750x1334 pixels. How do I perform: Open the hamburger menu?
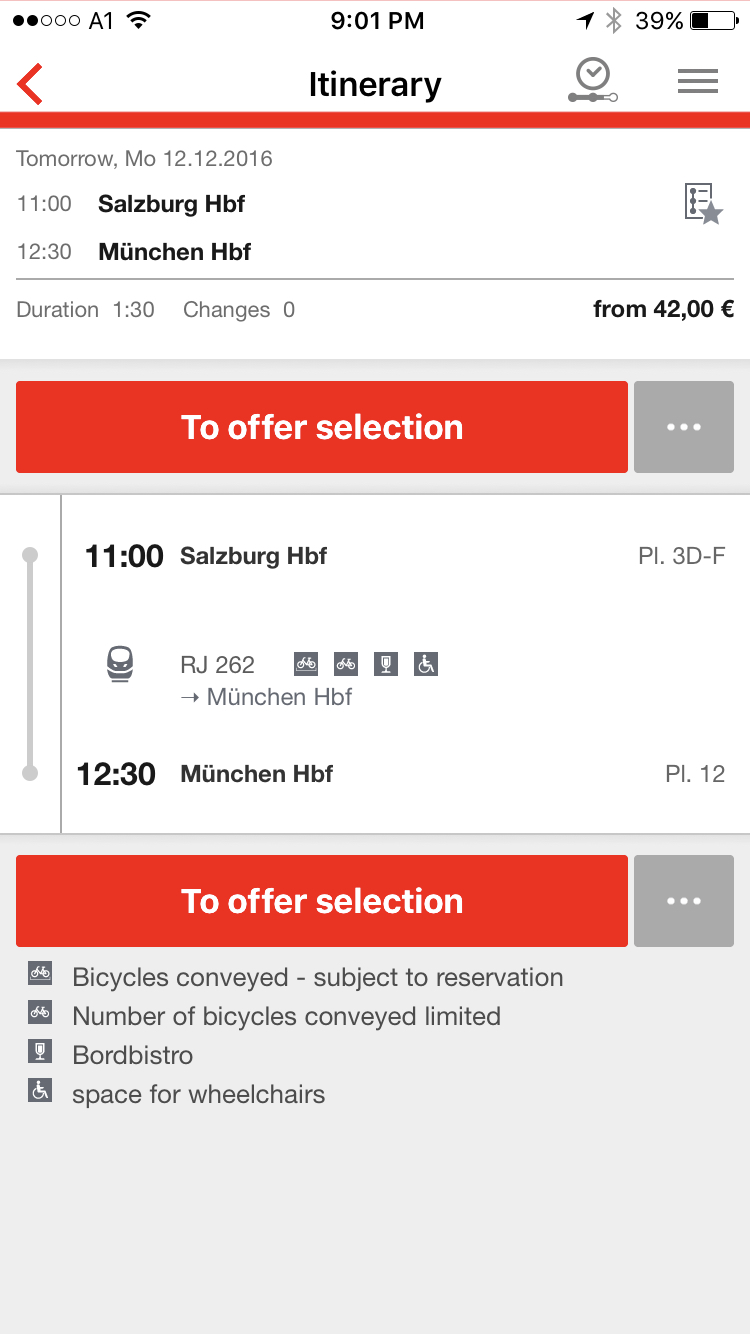coord(698,82)
